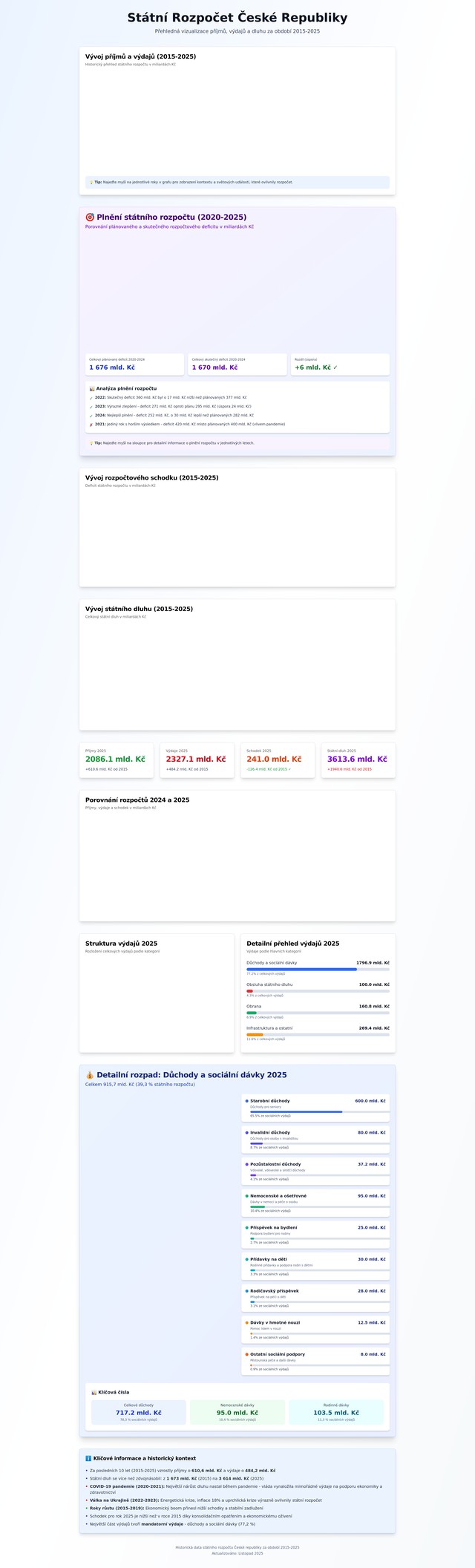475x1568 pixels.
Task: Click the Důchody a sociální dávky progress bar
Action: 318,970
